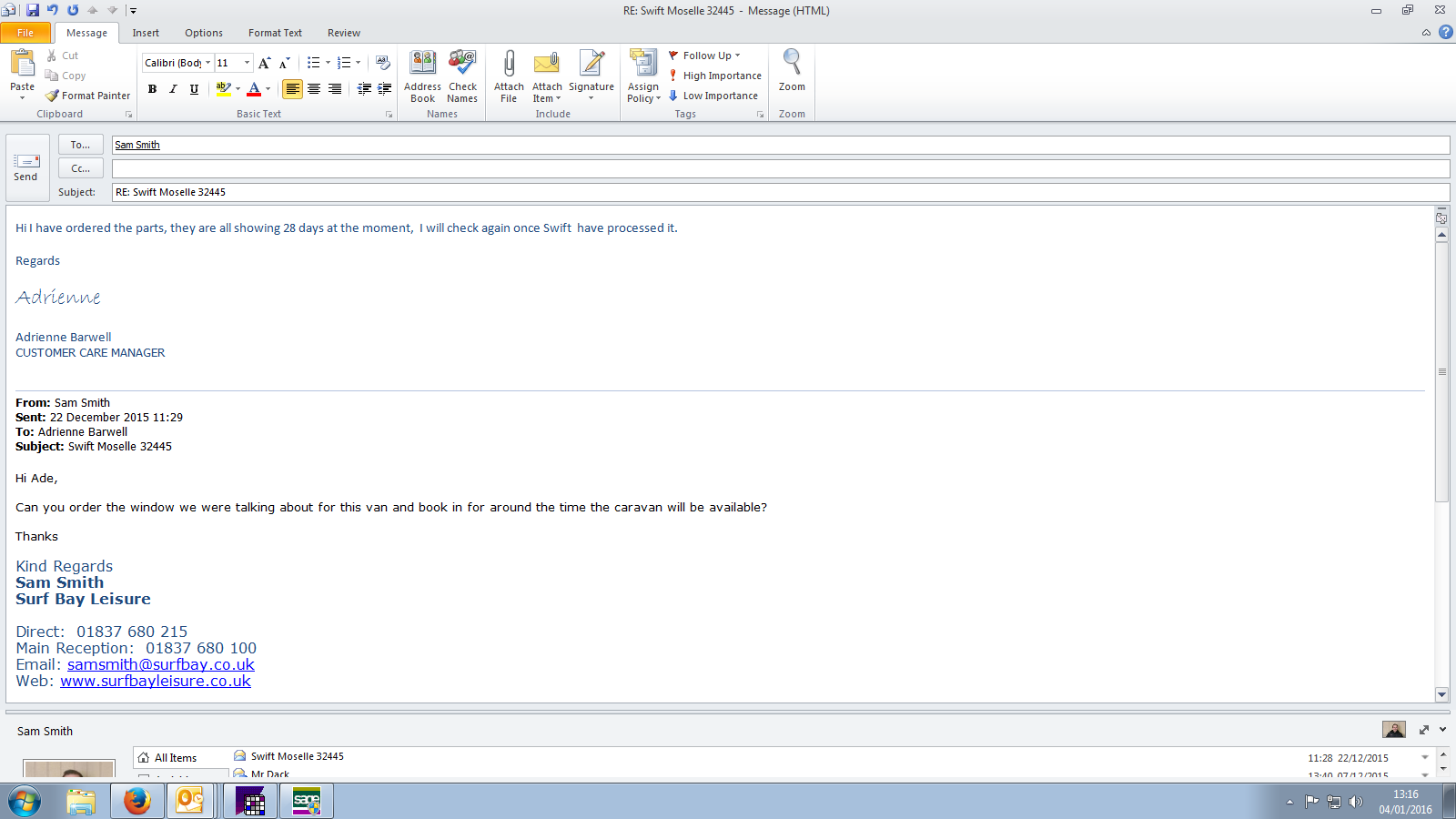Click the To... recipients button
The width and height of the screenshot is (1456, 819).
pyautogui.click(x=81, y=145)
